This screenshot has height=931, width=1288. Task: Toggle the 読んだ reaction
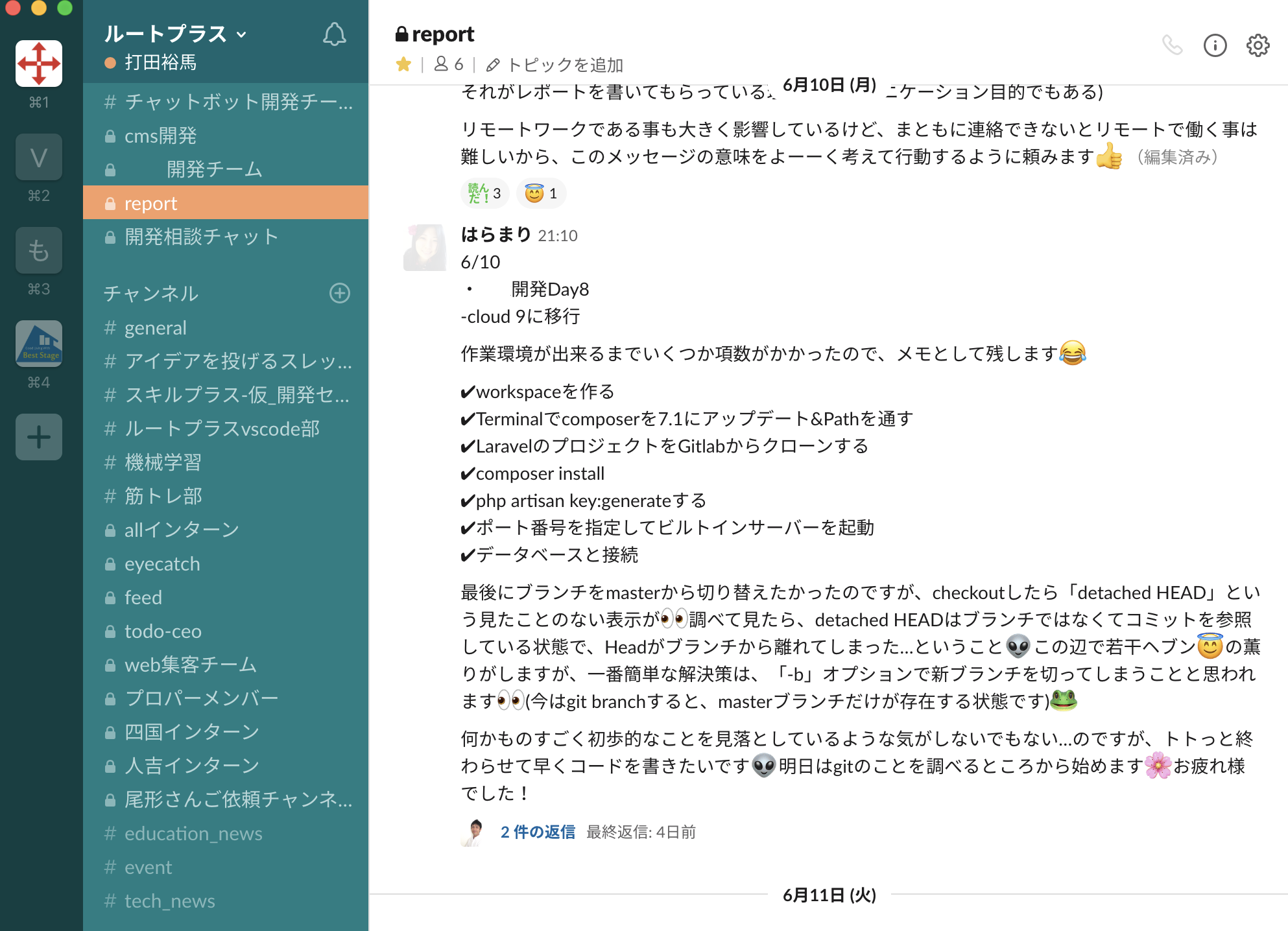pos(484,193)
